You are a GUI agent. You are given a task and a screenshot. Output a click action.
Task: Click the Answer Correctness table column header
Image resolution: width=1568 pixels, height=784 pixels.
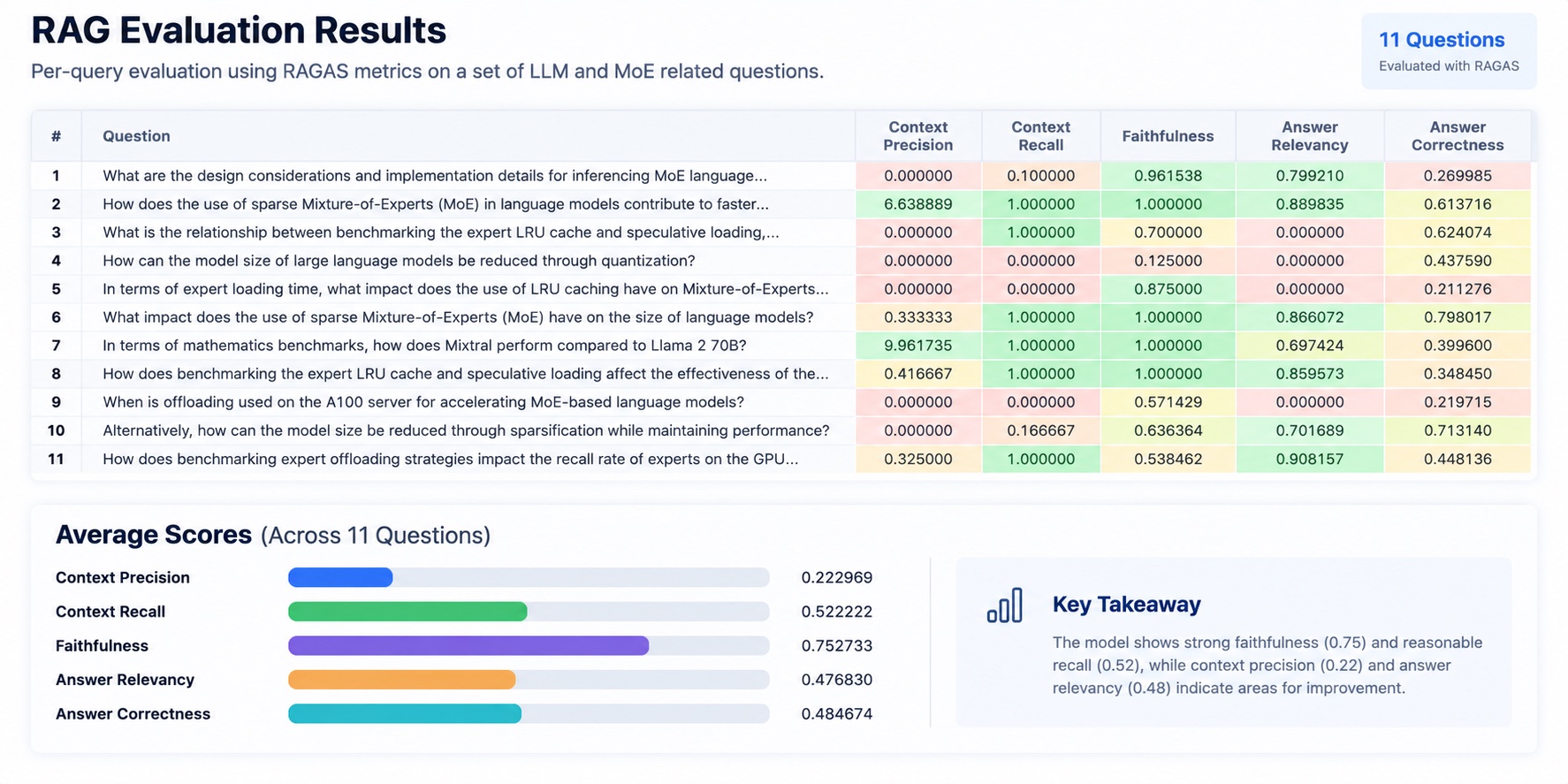coord(1458,136)
